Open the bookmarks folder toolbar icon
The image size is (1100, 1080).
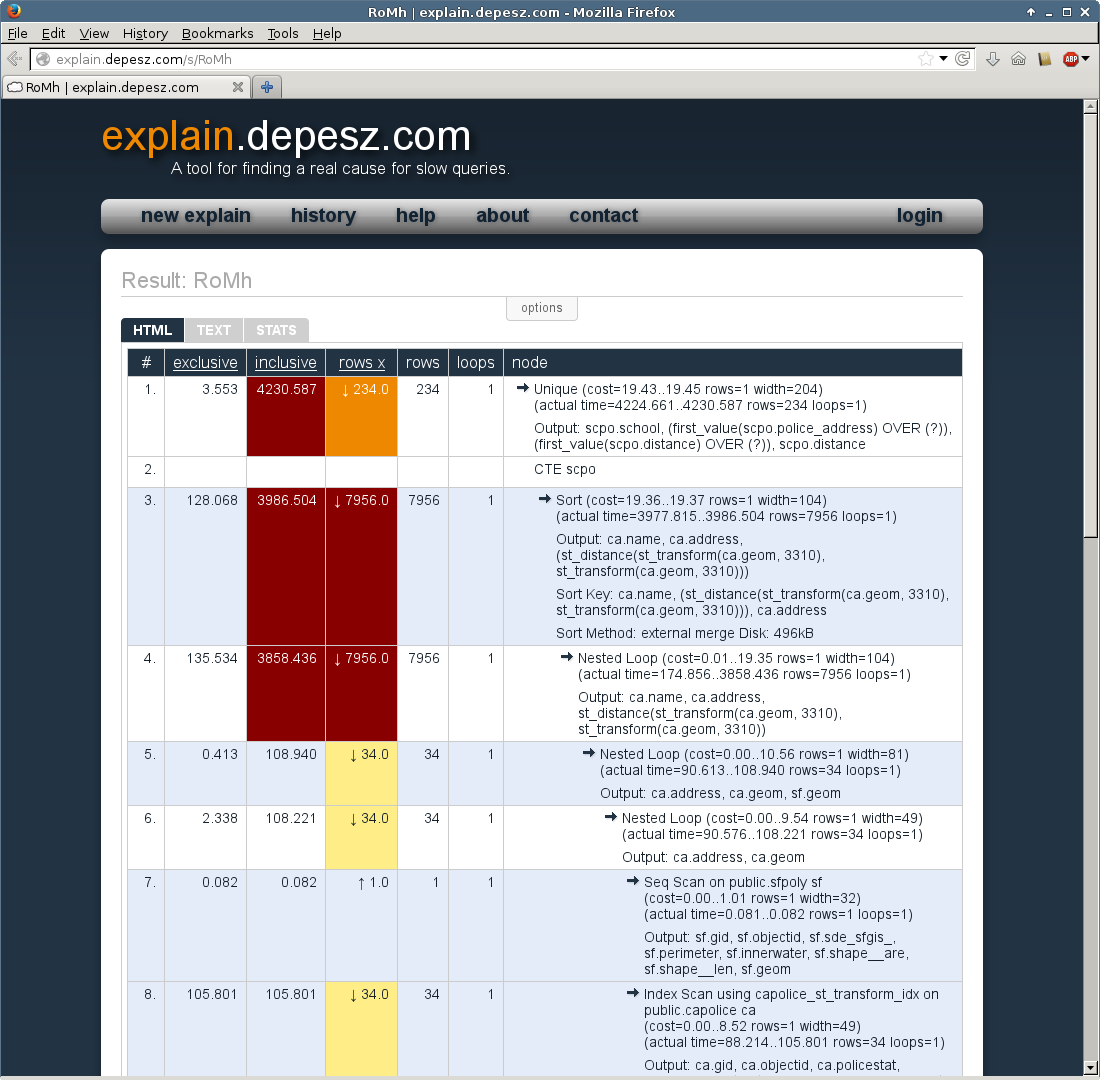pyautogui.click(x=1045, y=59)
